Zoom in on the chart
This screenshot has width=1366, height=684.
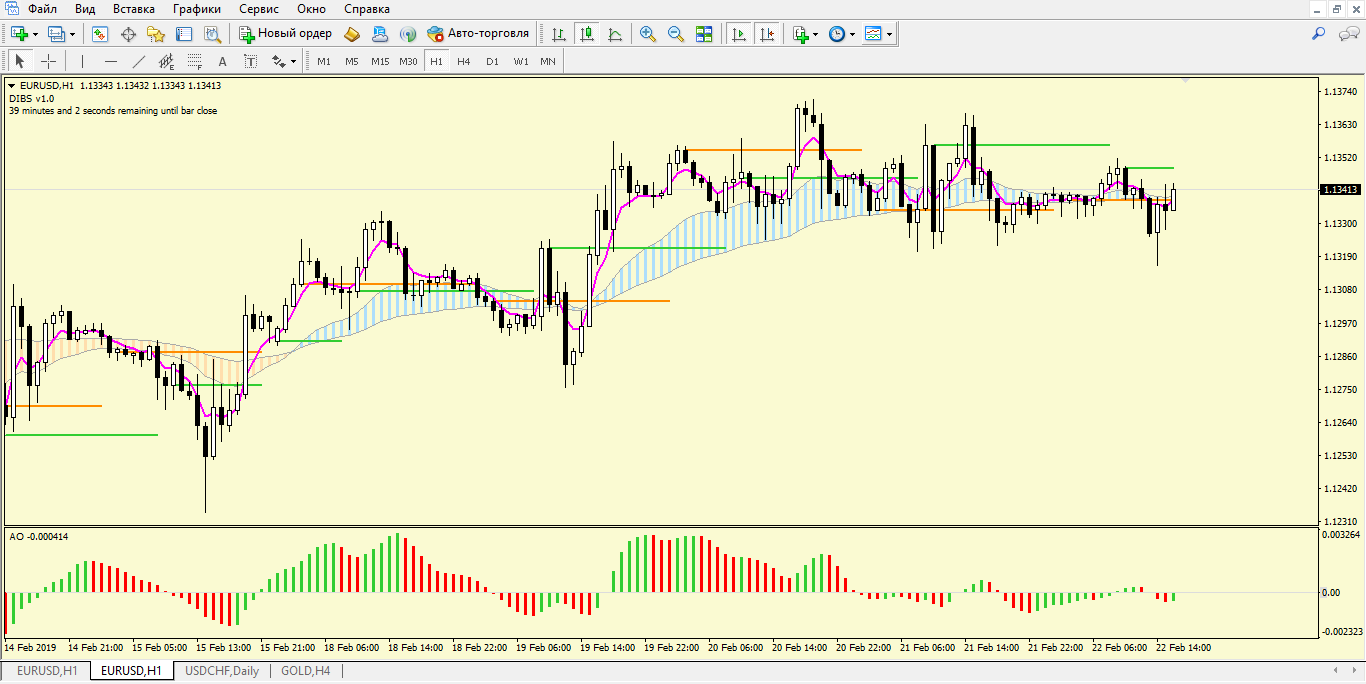tap(648, 34)
